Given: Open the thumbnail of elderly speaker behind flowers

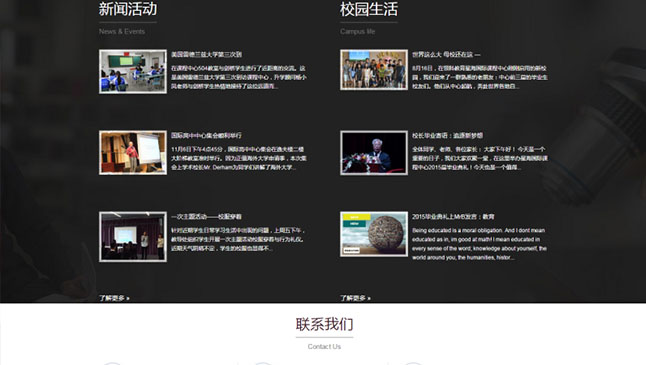Looking at the screenshot, I should pos(374,152).
